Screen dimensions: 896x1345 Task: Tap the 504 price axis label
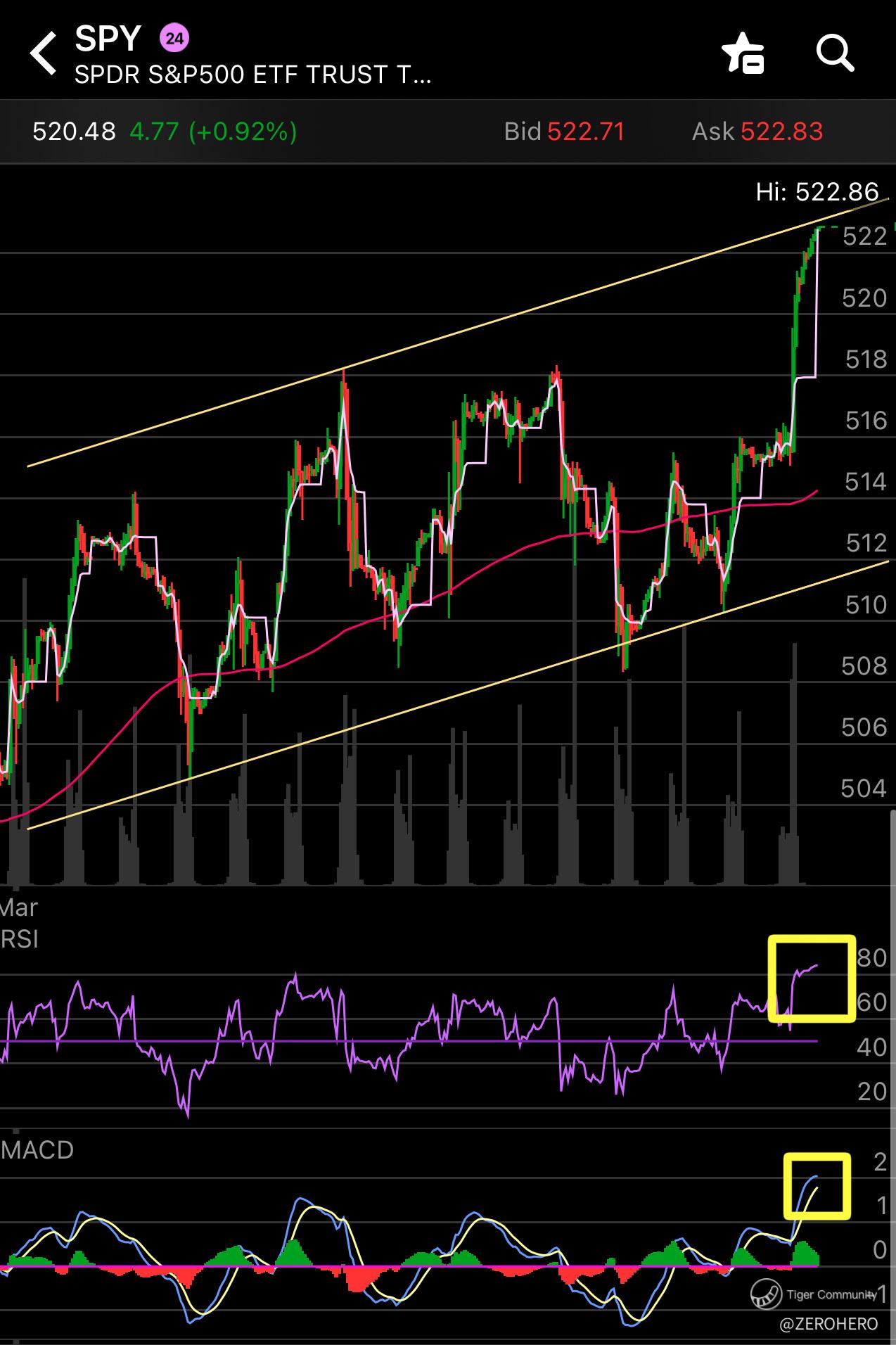(x=864, y=789)
